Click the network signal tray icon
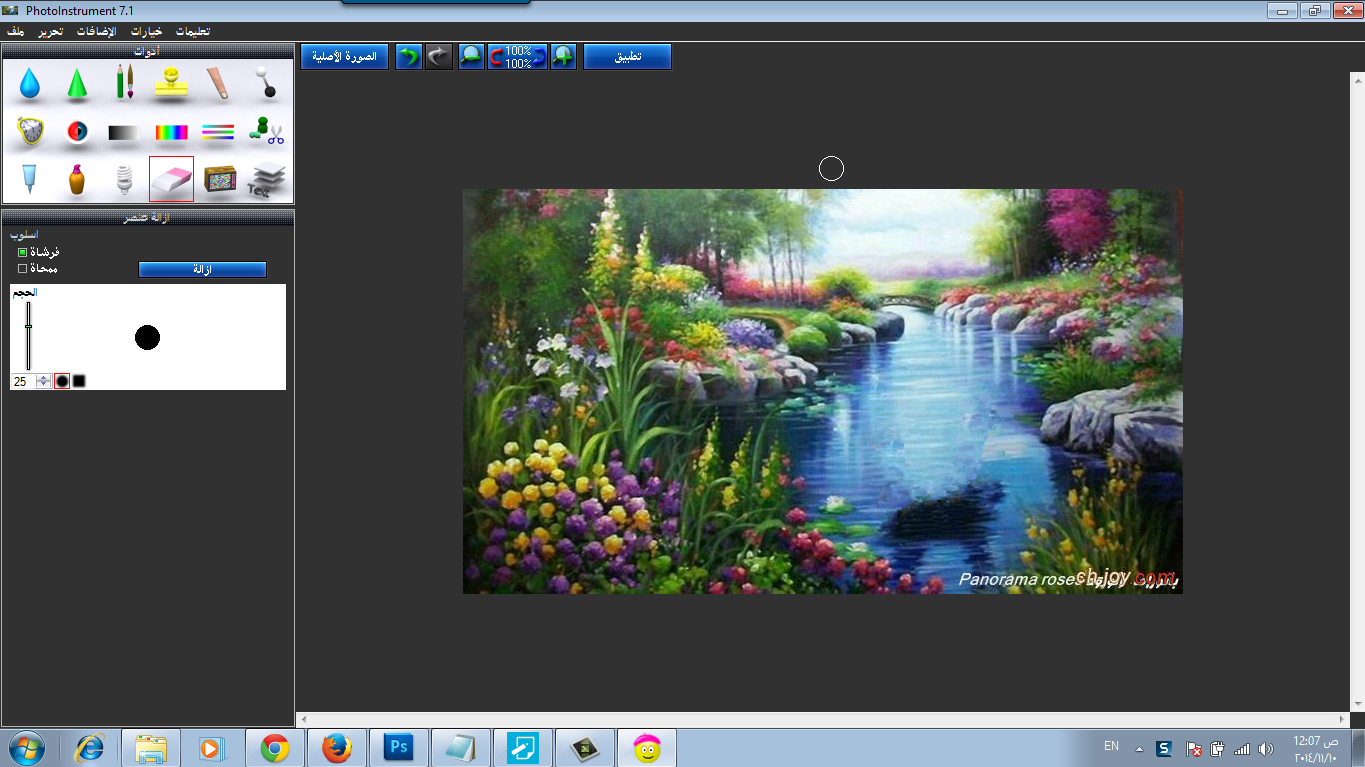This screenshot has width=1365, height=767. point(1242,748)
